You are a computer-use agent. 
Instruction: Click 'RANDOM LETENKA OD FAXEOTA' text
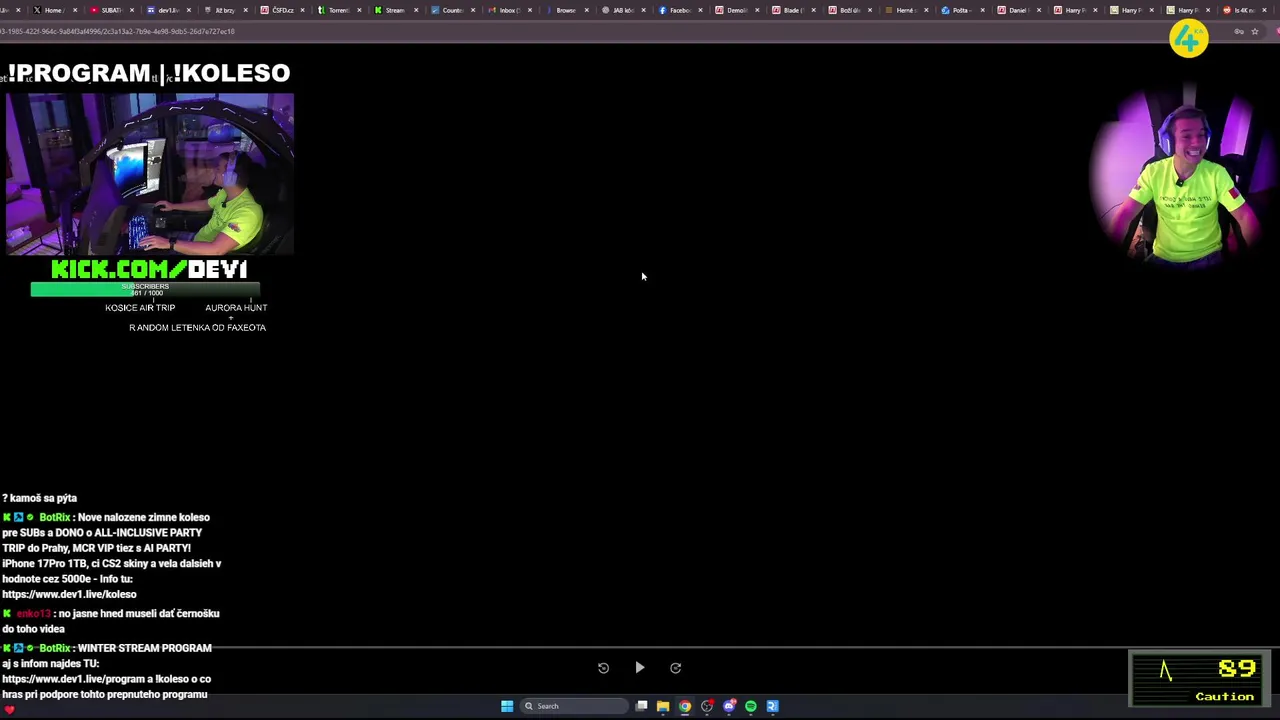[197, 328]
